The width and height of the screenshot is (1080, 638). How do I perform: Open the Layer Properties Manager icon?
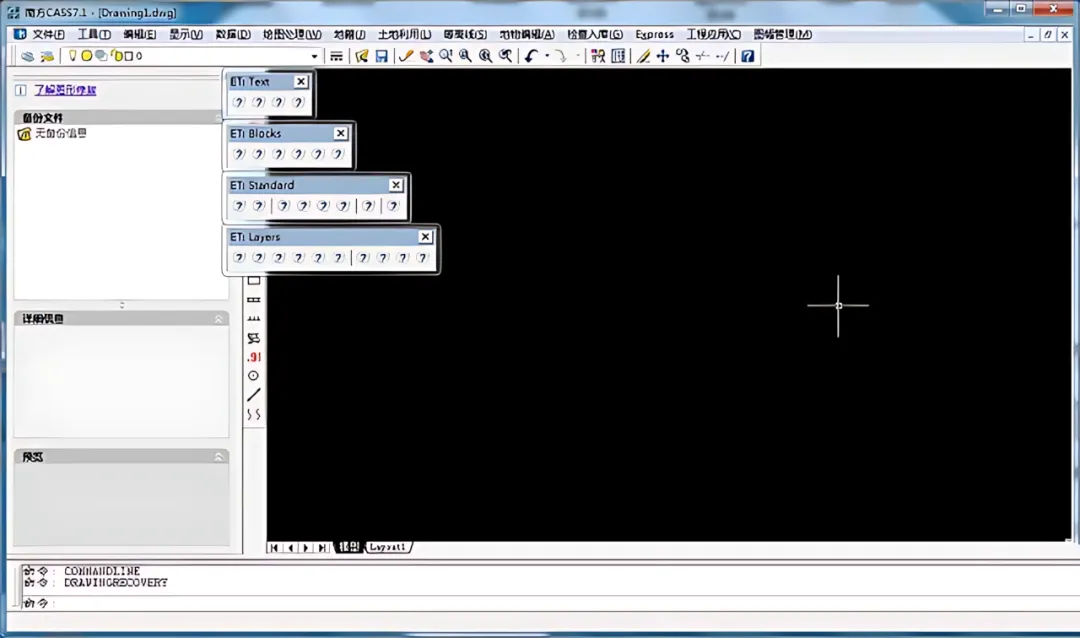(x=27, y=56)
